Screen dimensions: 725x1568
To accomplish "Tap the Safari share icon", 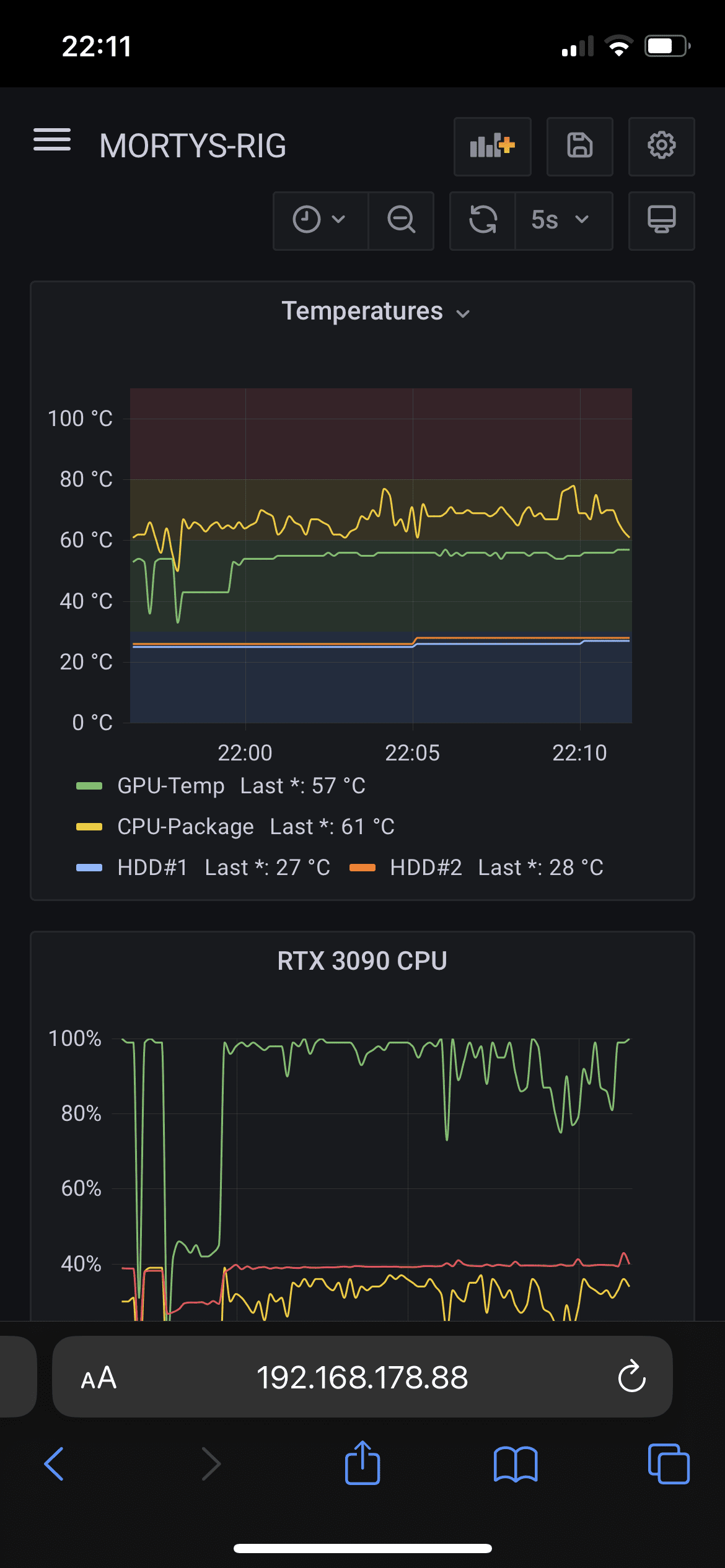I will pos(362,1463).
